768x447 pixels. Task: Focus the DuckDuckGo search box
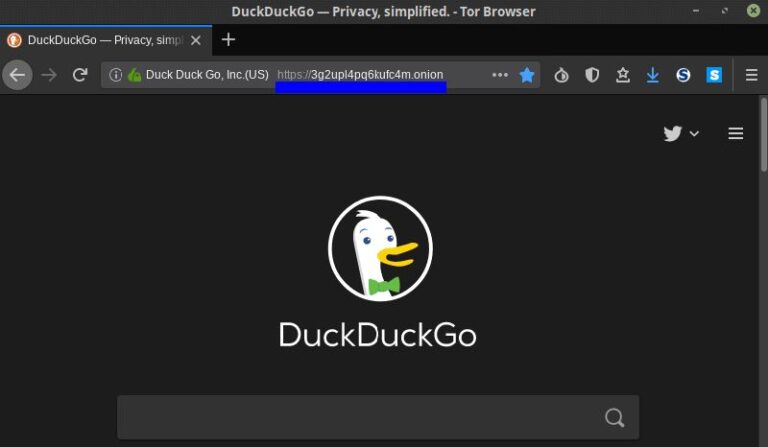click(378, 417)
